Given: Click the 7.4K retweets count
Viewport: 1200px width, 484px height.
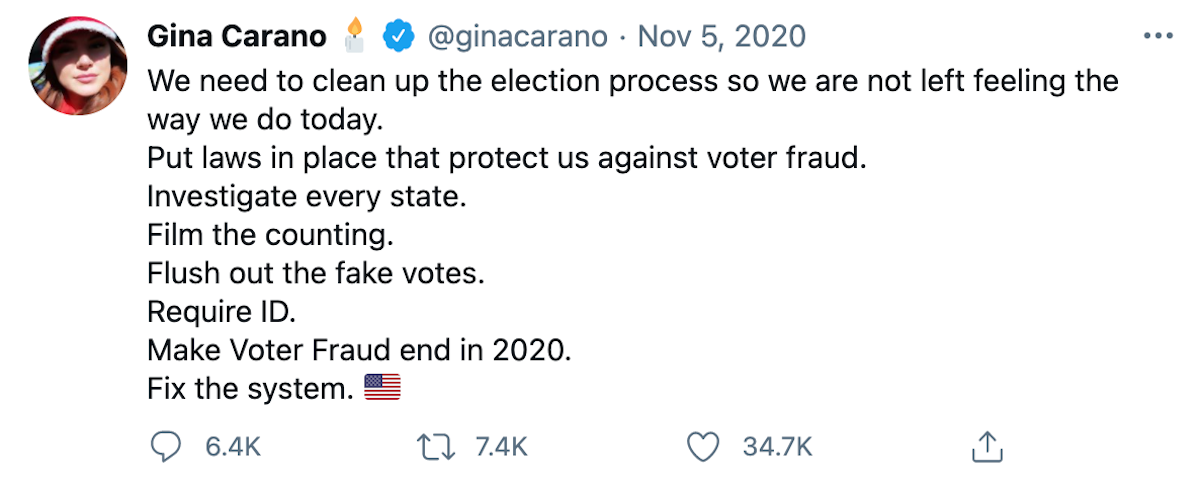Looking at the screenshot, I should coord(500,447).
